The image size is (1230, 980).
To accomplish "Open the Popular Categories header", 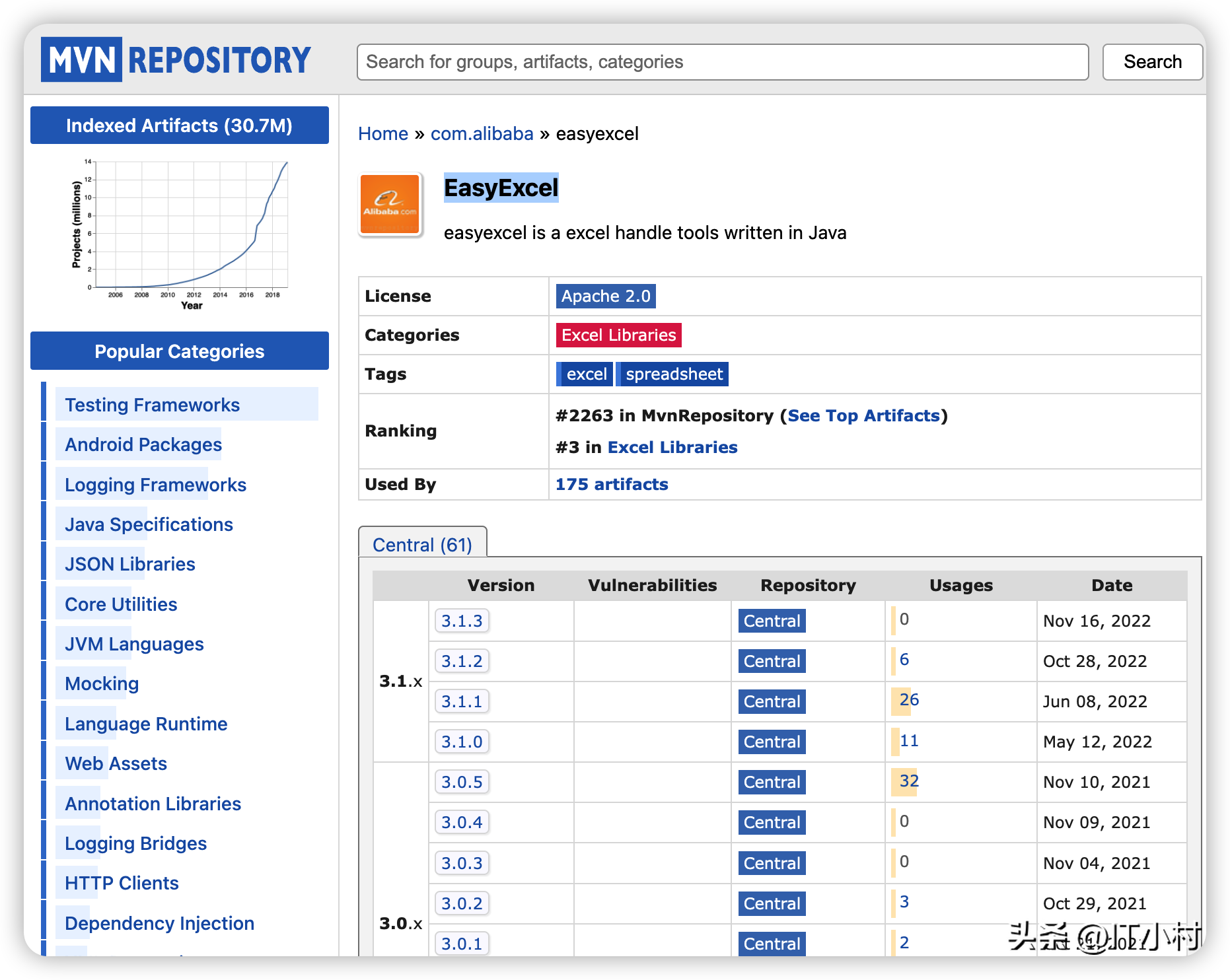I will point(180,351).
